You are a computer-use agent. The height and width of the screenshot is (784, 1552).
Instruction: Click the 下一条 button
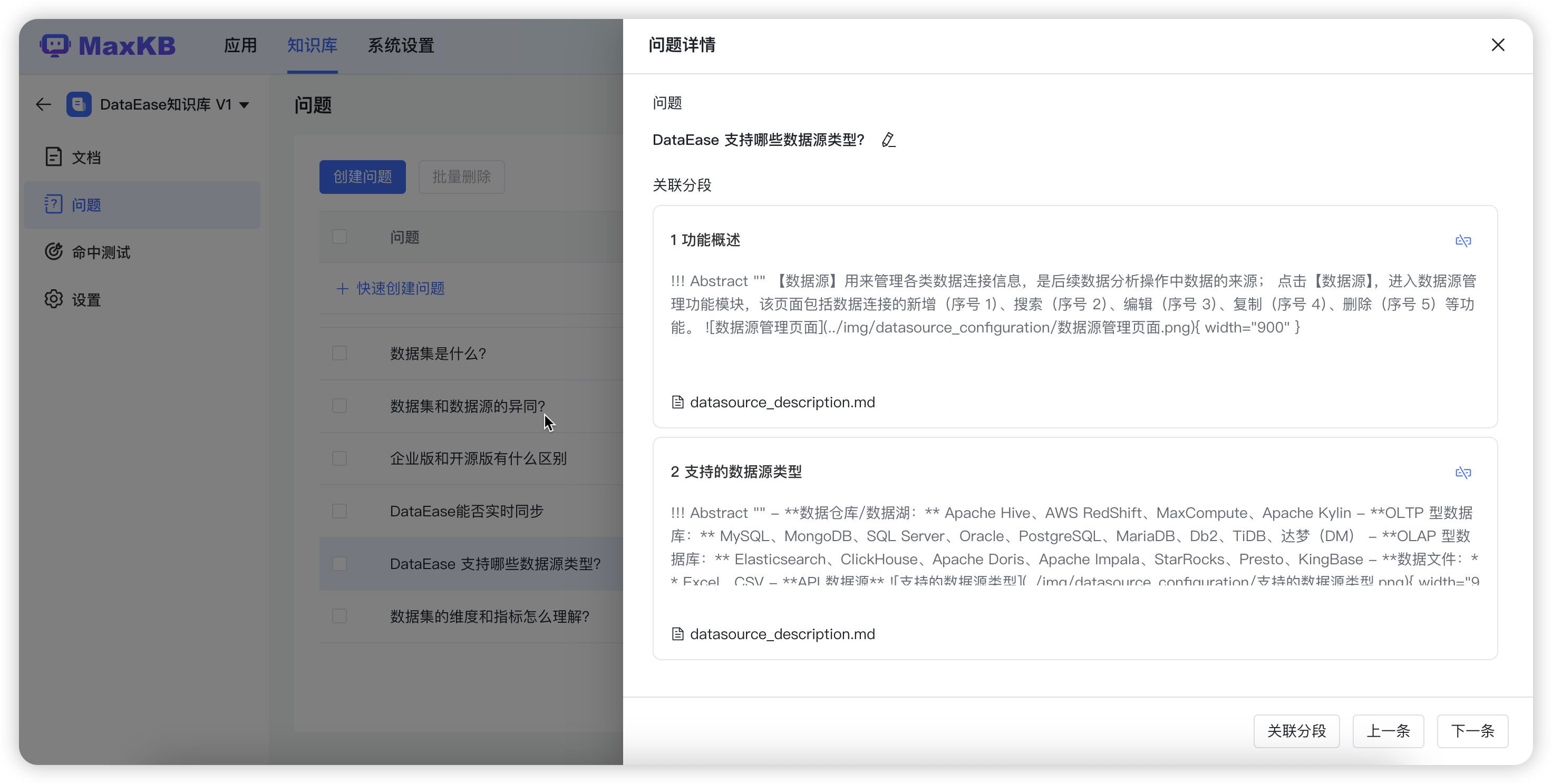1472,731
